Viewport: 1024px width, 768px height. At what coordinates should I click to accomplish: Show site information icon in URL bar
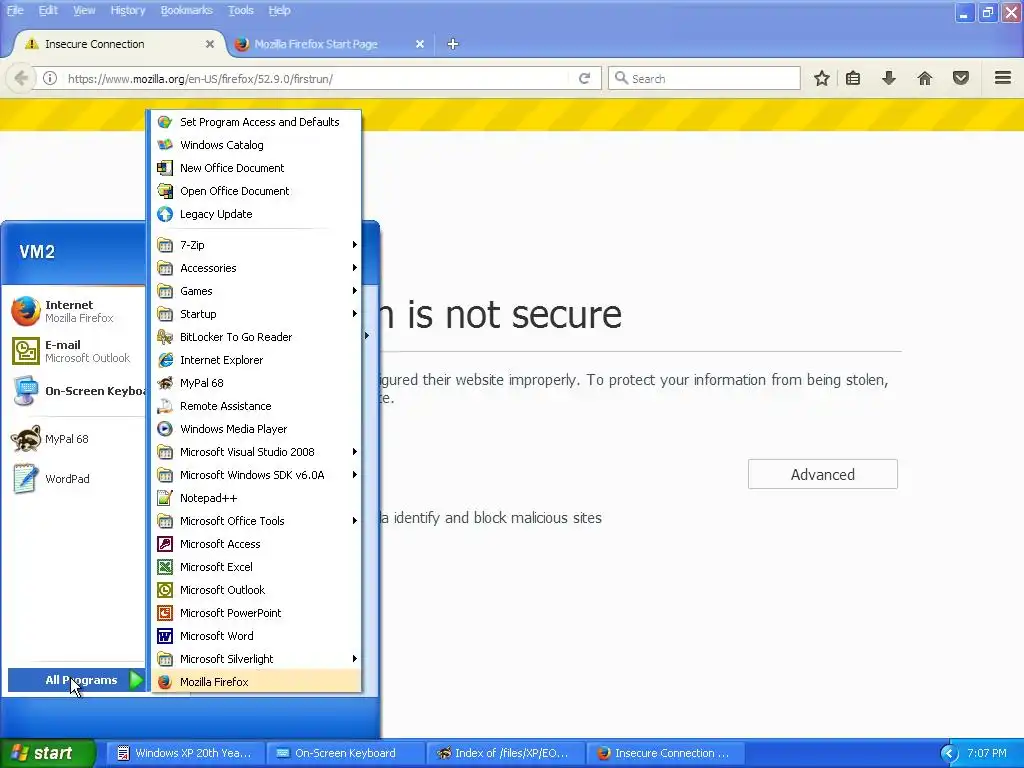click(50, 78)
